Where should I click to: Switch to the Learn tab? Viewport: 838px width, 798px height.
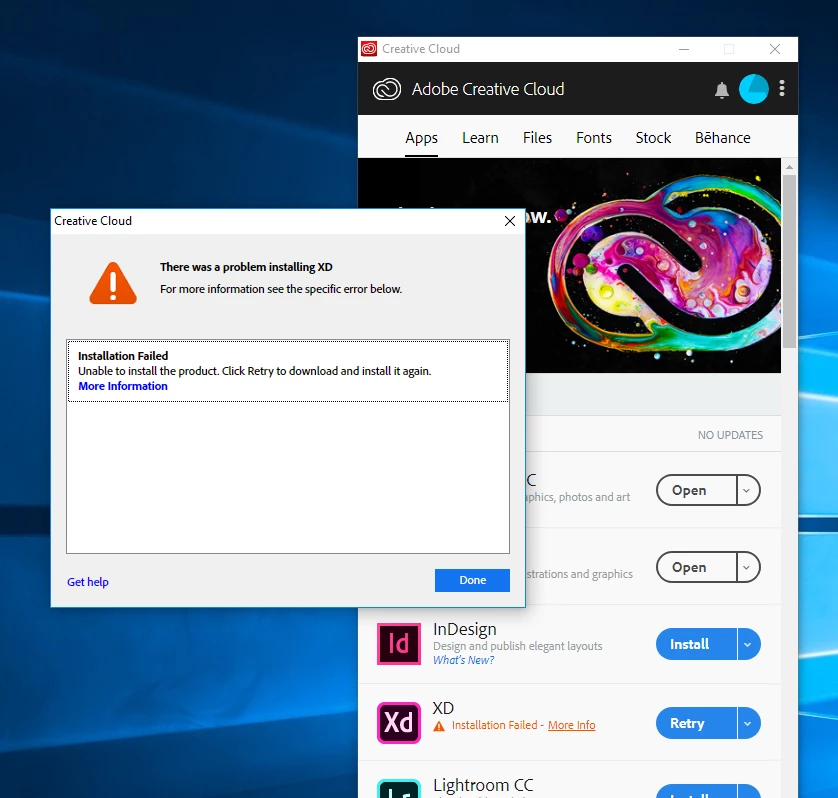[x=480, y=138]
